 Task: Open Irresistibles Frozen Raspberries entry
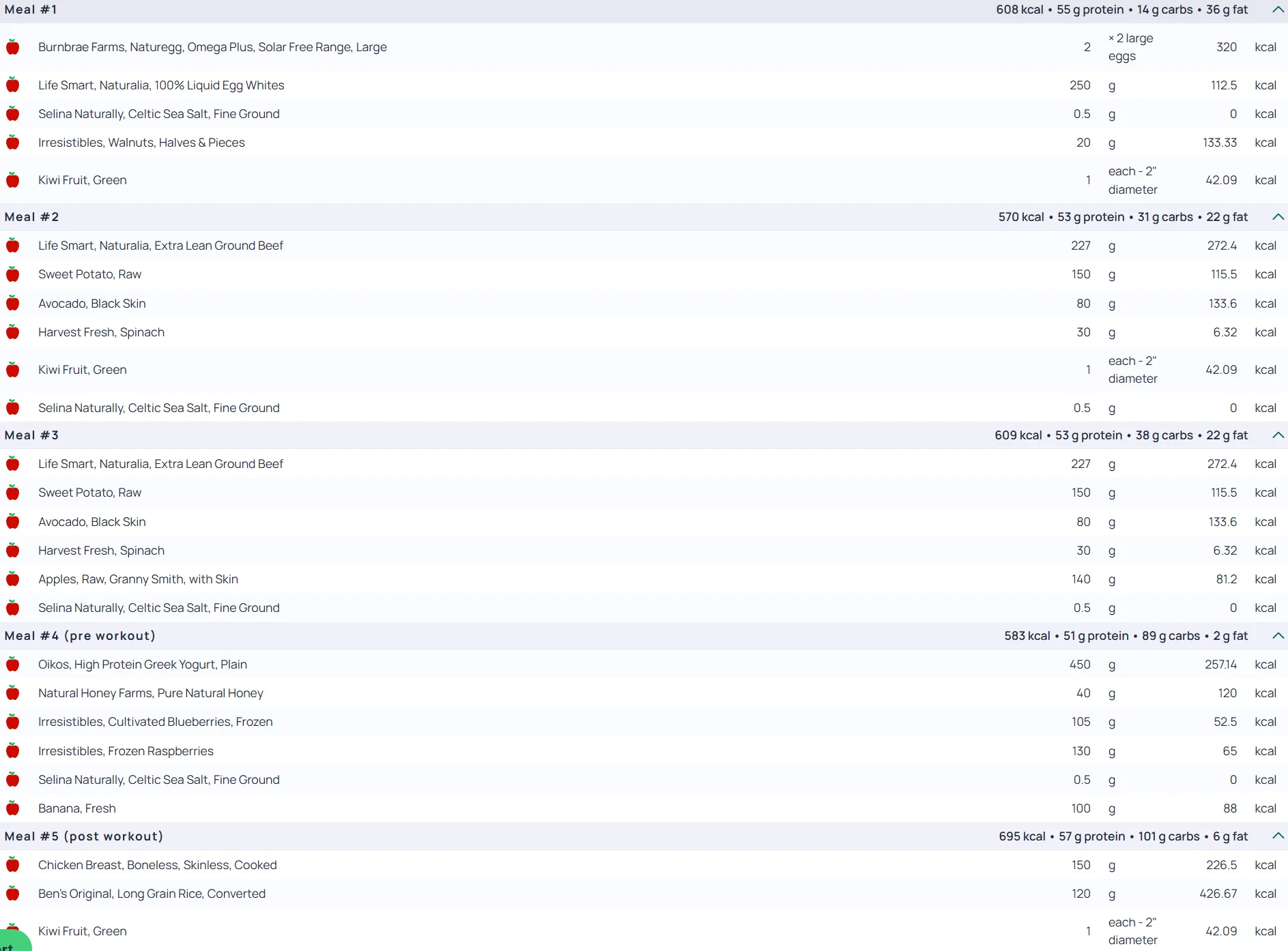[x=126, y=751]
